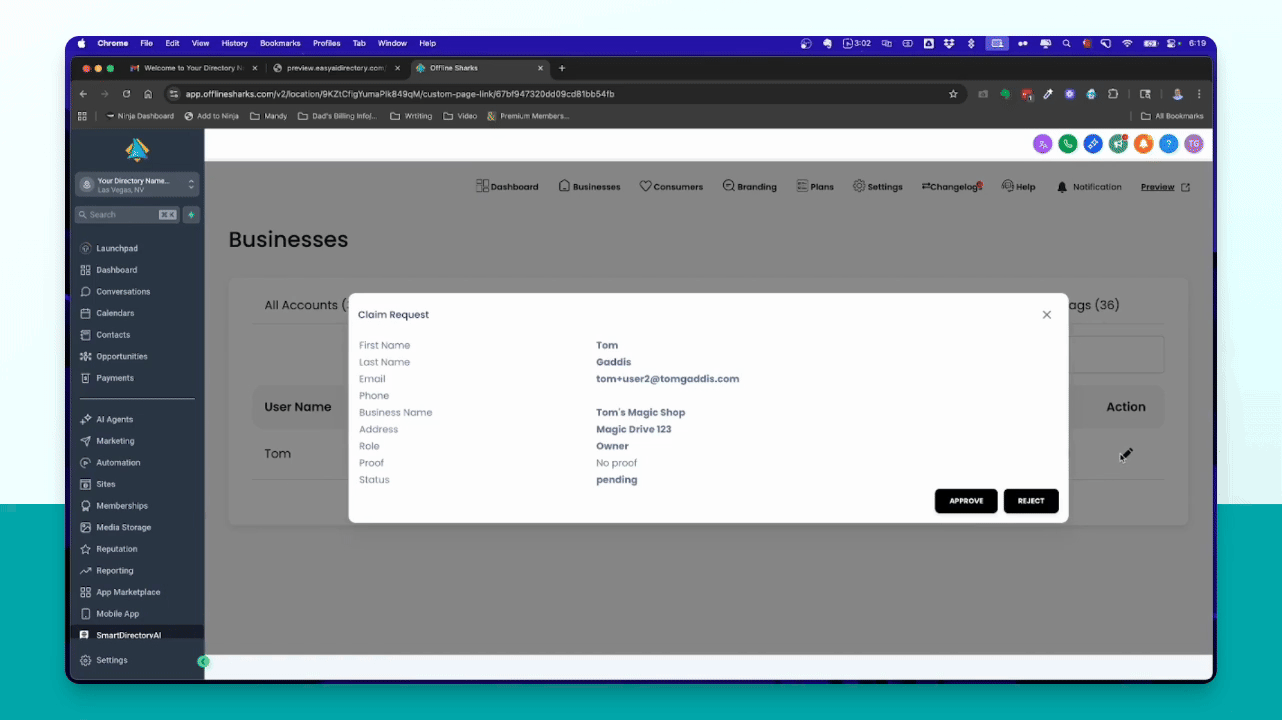Click the sidebar Search field
This screenshot has width=1282, height=720.
(x=127, y=215)
